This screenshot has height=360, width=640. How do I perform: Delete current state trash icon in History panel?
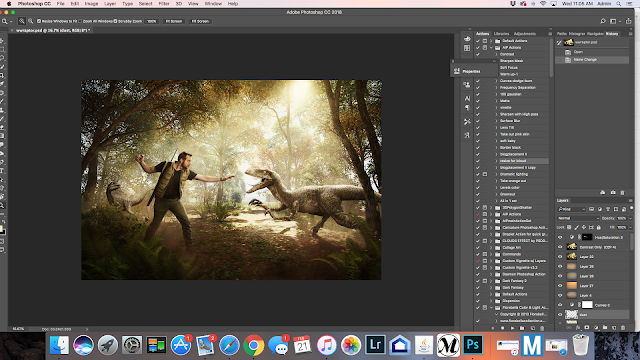point(622,192)
